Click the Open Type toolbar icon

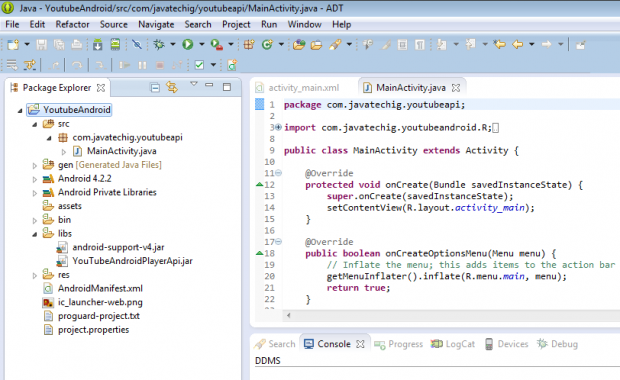(x=299, y=45)
